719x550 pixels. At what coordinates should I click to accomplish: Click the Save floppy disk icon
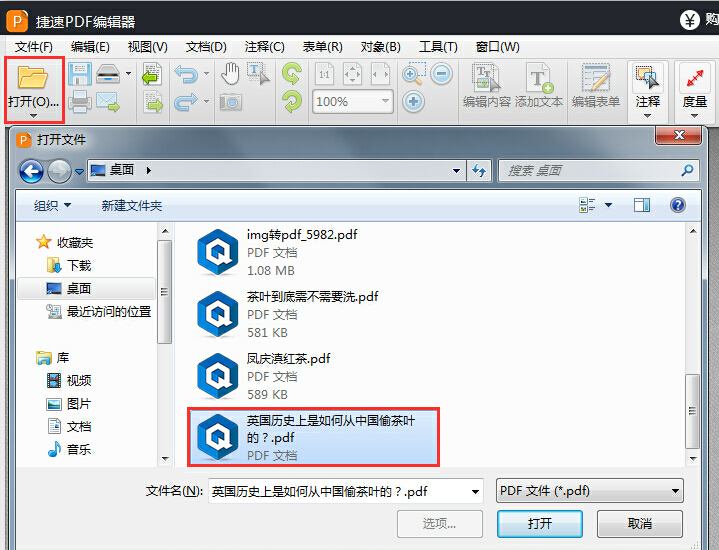79,74
